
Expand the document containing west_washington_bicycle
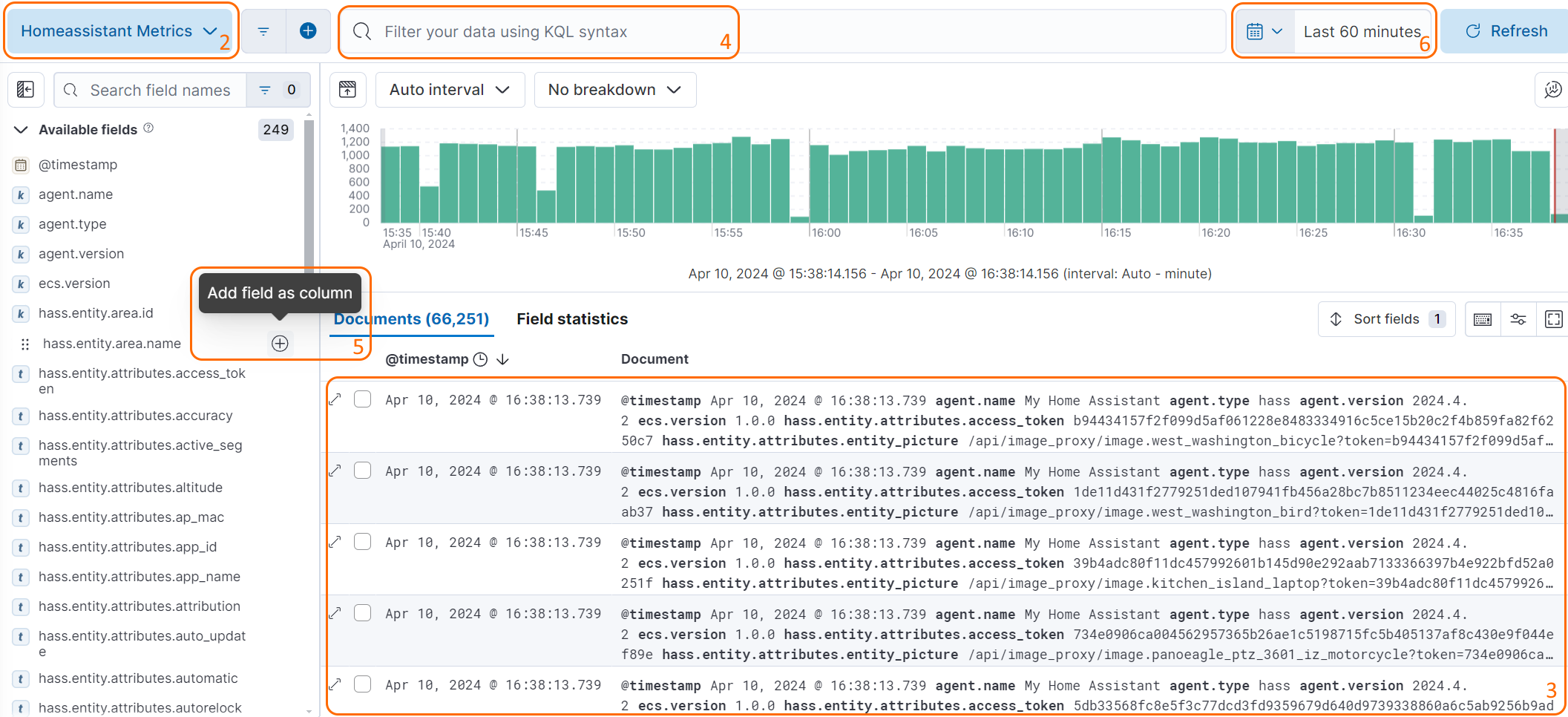tap(335, 399)
